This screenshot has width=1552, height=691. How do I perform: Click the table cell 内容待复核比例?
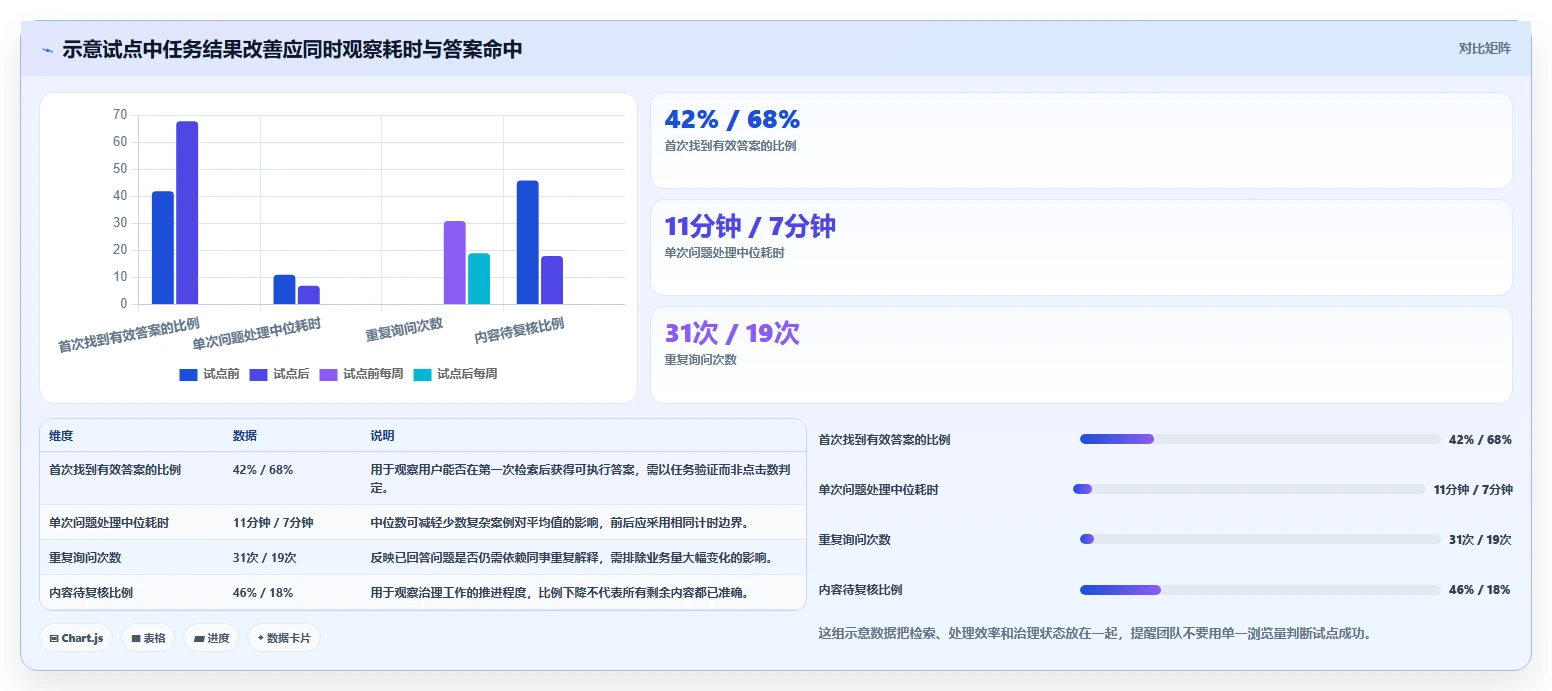[x=91, y=592]
